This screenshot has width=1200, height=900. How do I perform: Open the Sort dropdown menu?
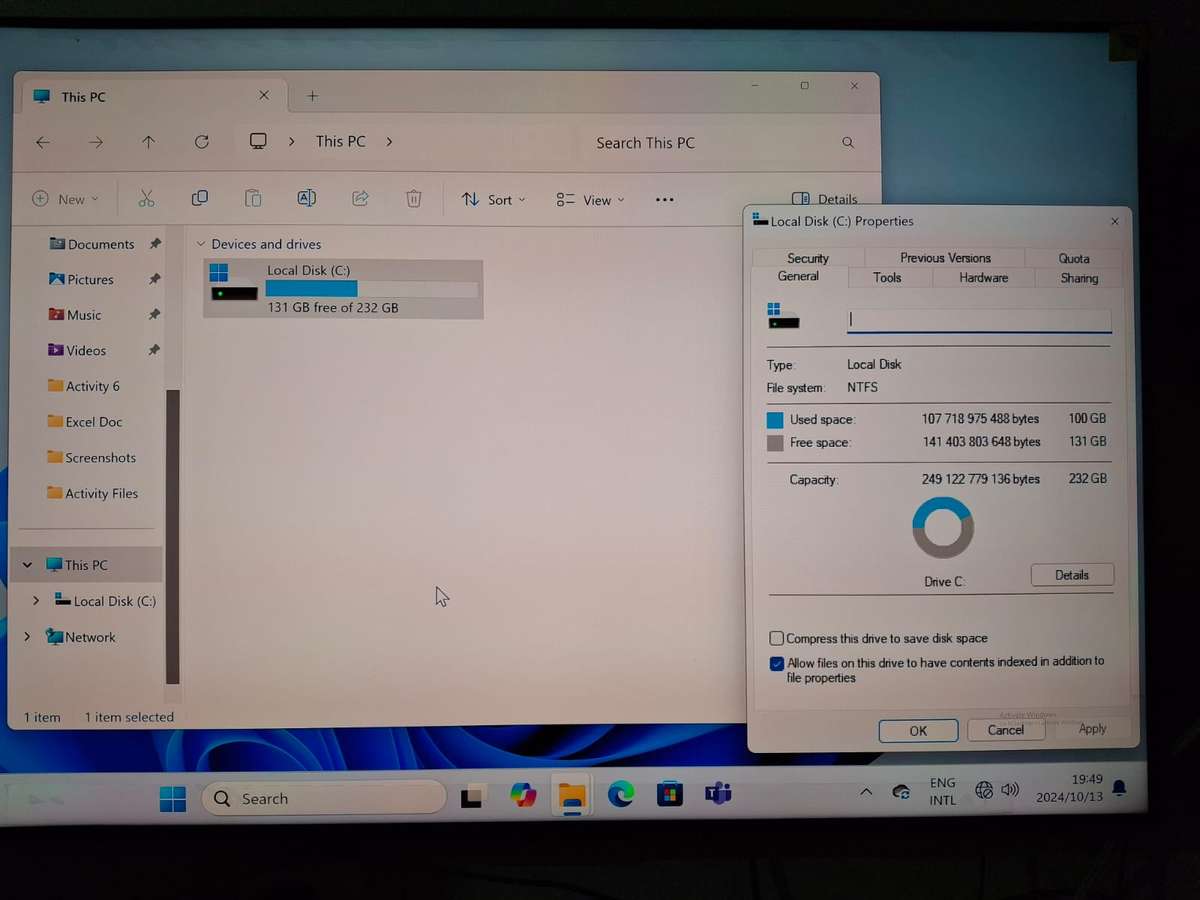click(493, 200)
